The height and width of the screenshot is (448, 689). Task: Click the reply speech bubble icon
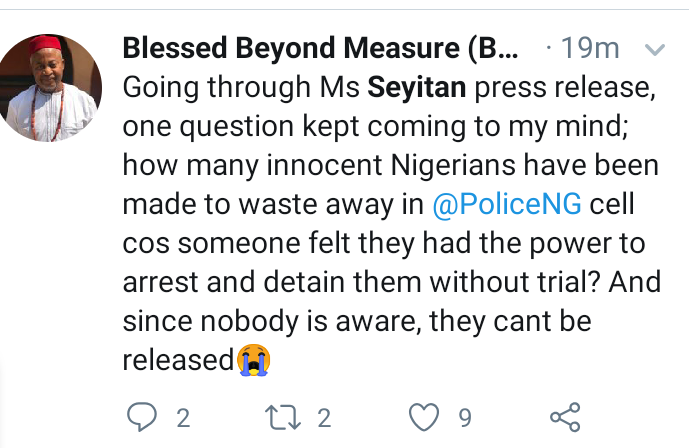(141, 415)
